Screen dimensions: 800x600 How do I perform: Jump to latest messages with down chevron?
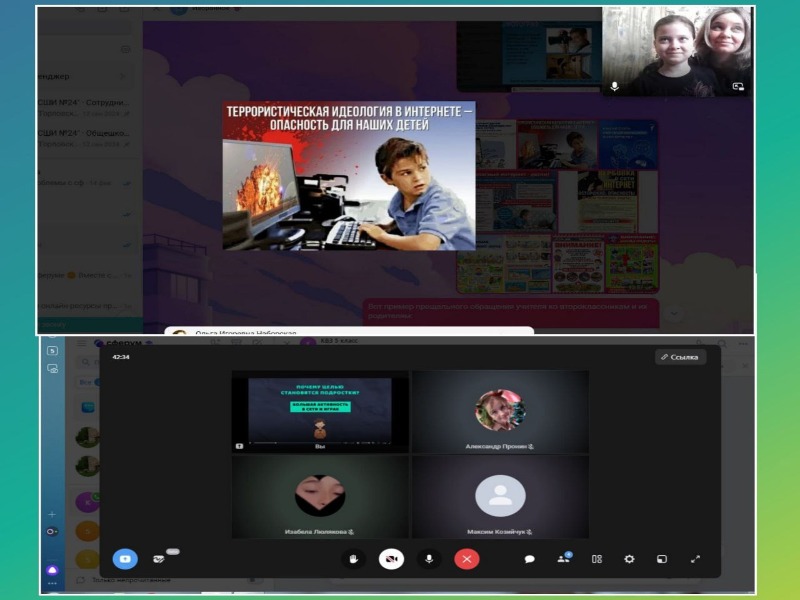point(673,313)
